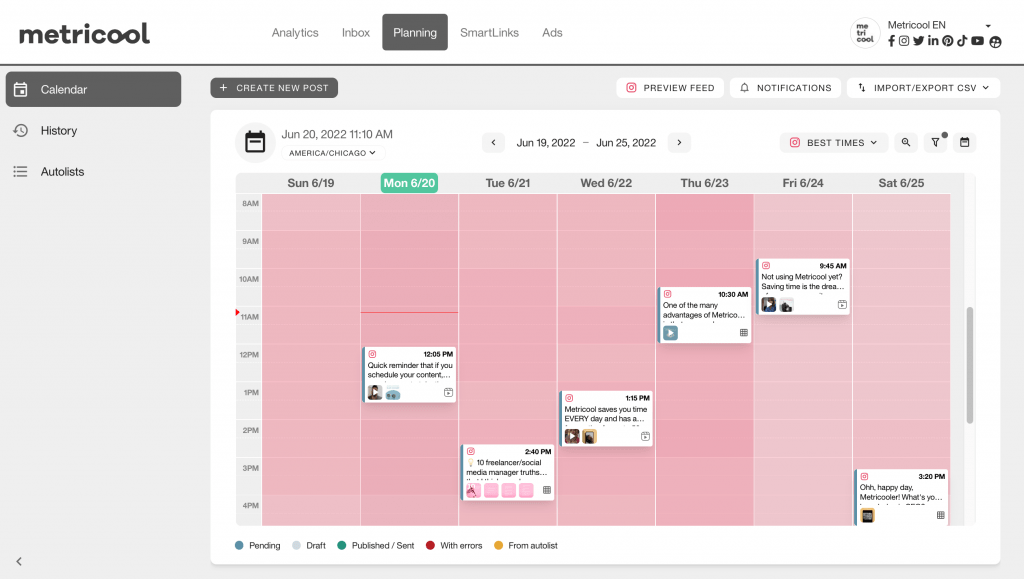Click the next week arrow after Jun 25
Viewport: 1024px width, 579px height.
(679, 142)
